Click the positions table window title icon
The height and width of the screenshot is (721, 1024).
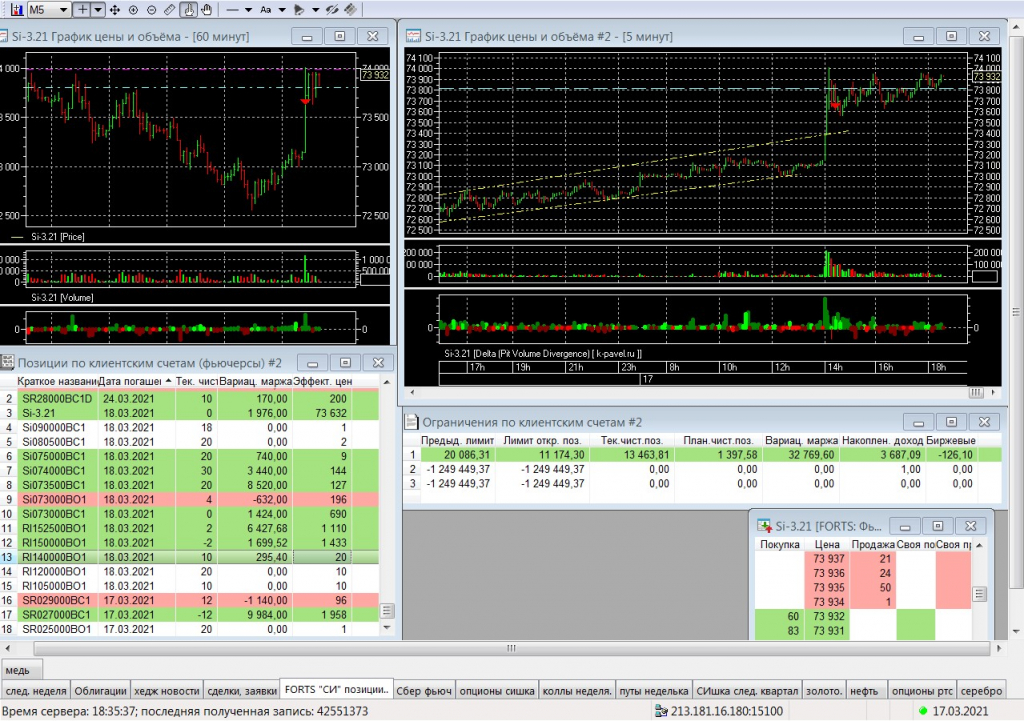pos(7,362)
